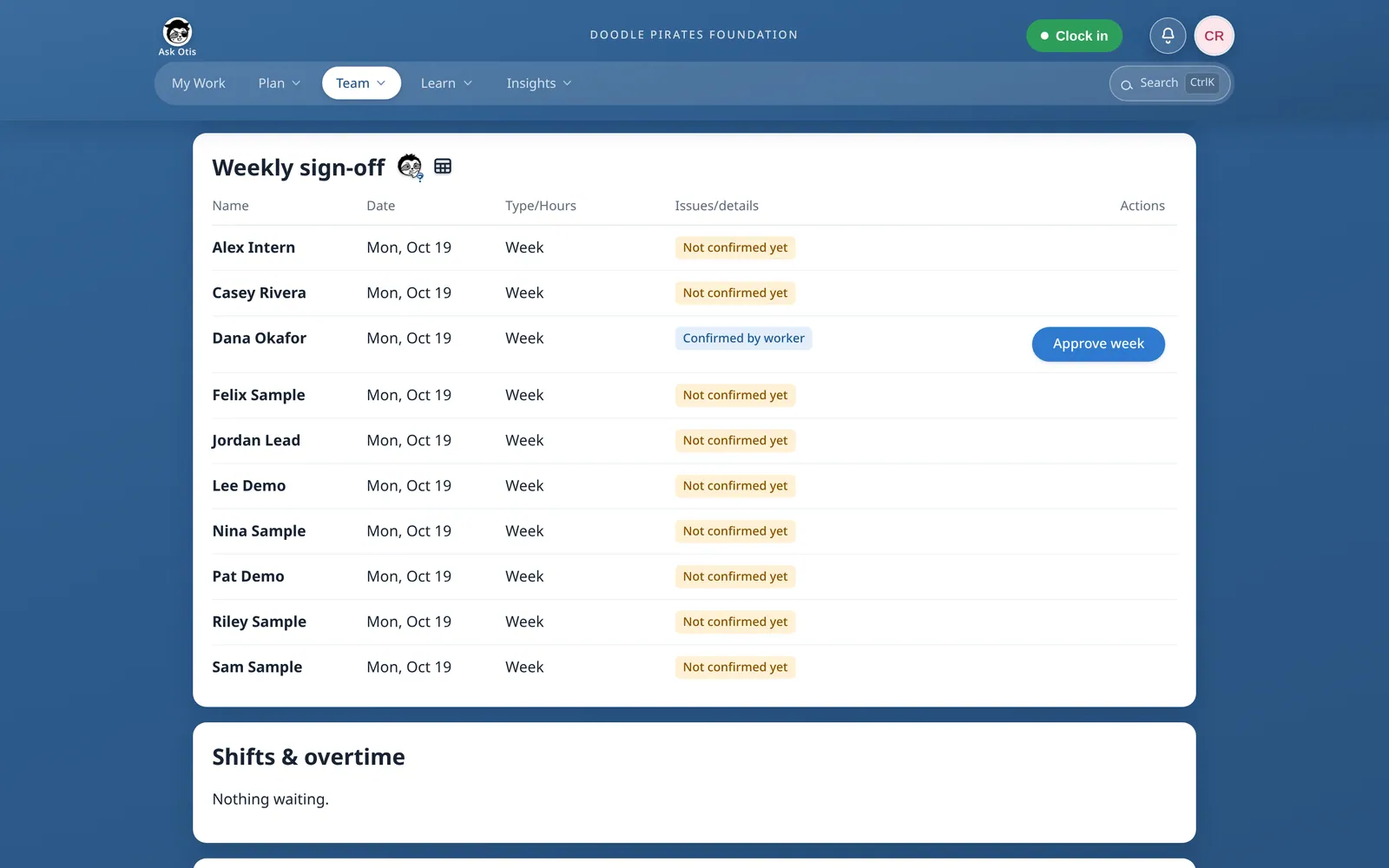1389x868 pixels.
Task: Select the Lee Demo name
Action: coord(248,485)
